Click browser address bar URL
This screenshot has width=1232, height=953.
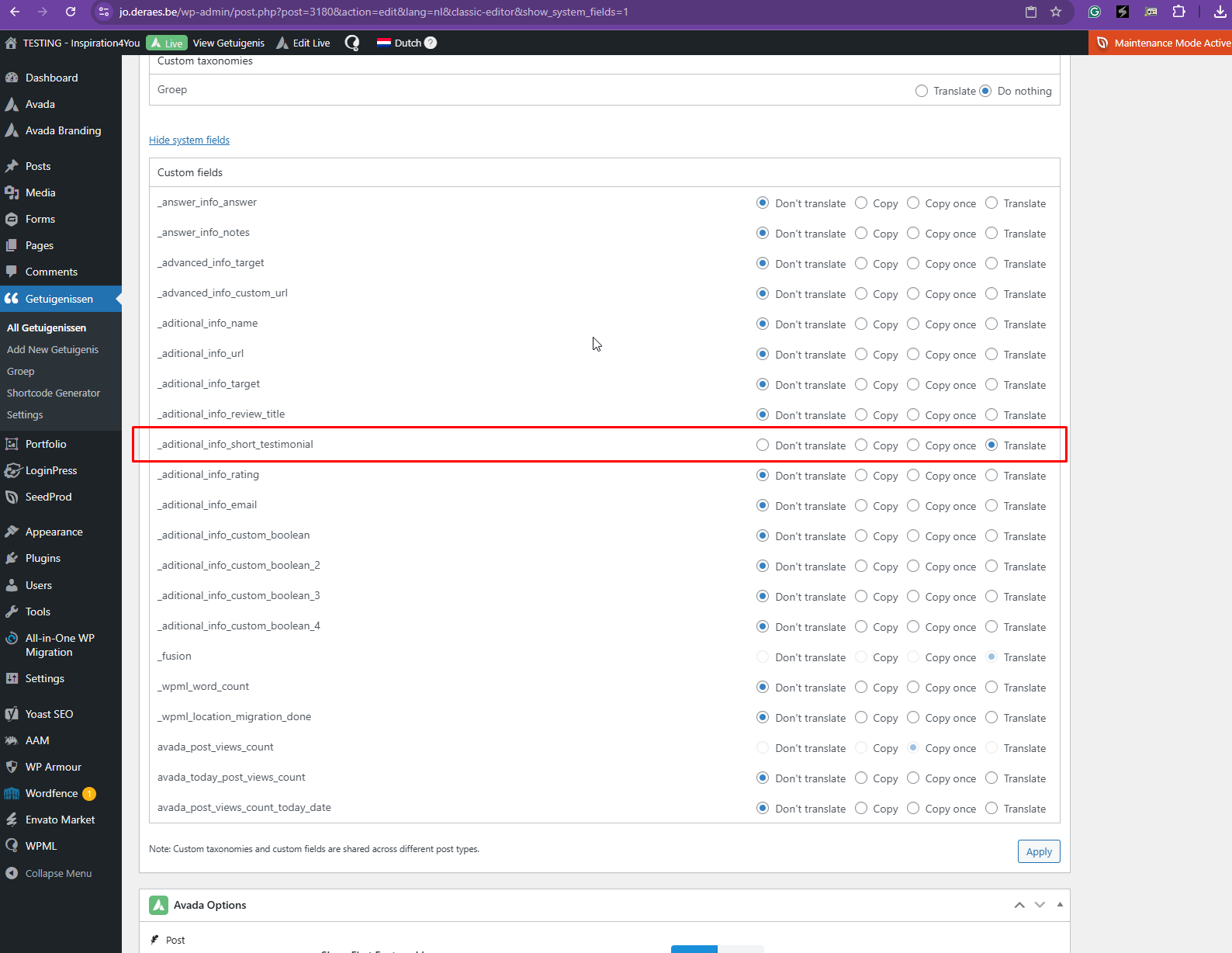point(374,12)
